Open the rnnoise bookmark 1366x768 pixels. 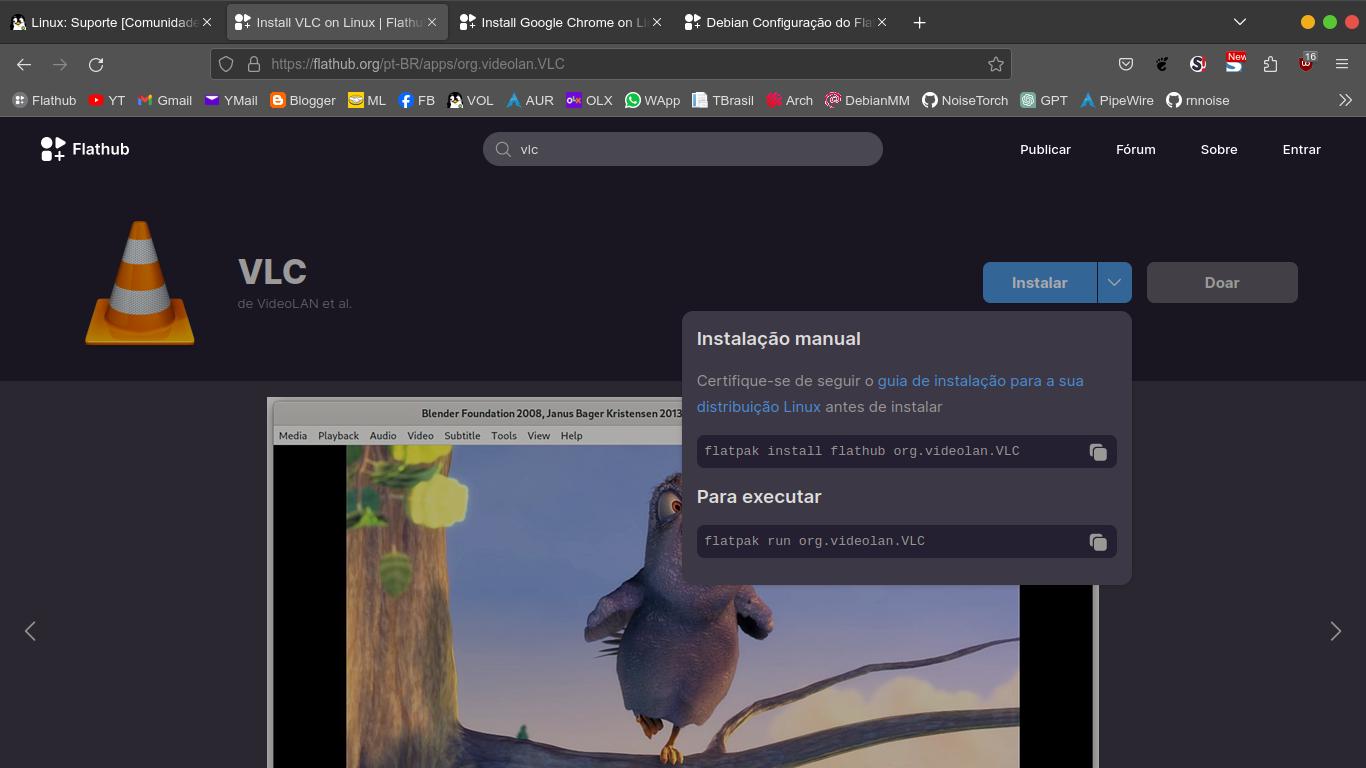(1197, 100)
